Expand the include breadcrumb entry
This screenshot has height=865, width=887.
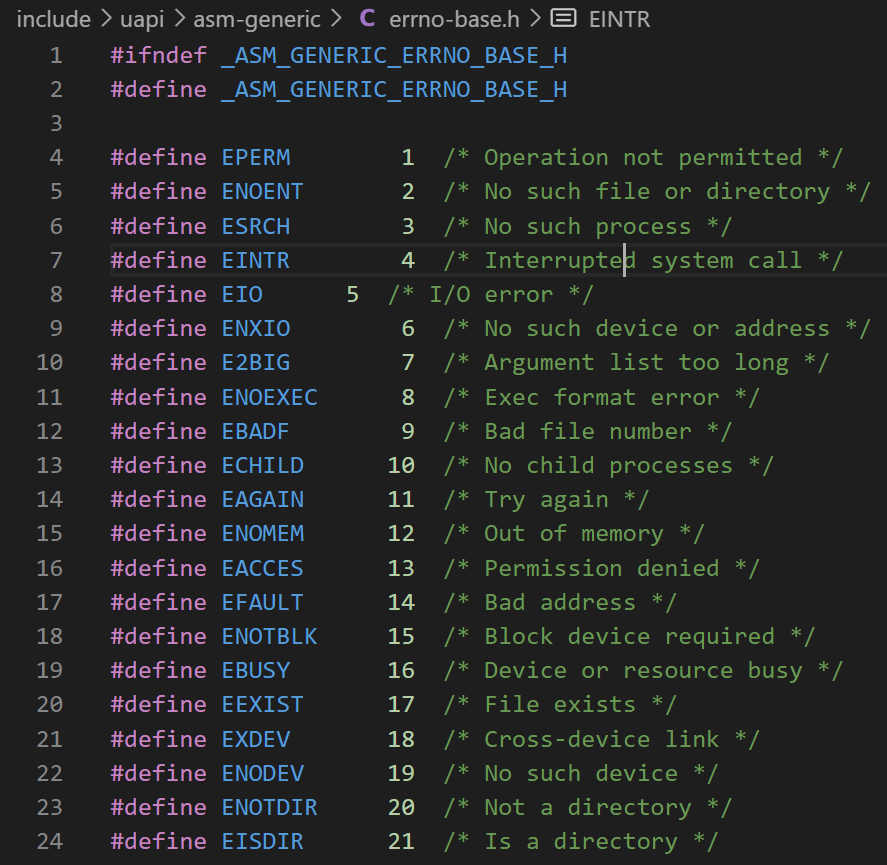(x=53, y=19)
